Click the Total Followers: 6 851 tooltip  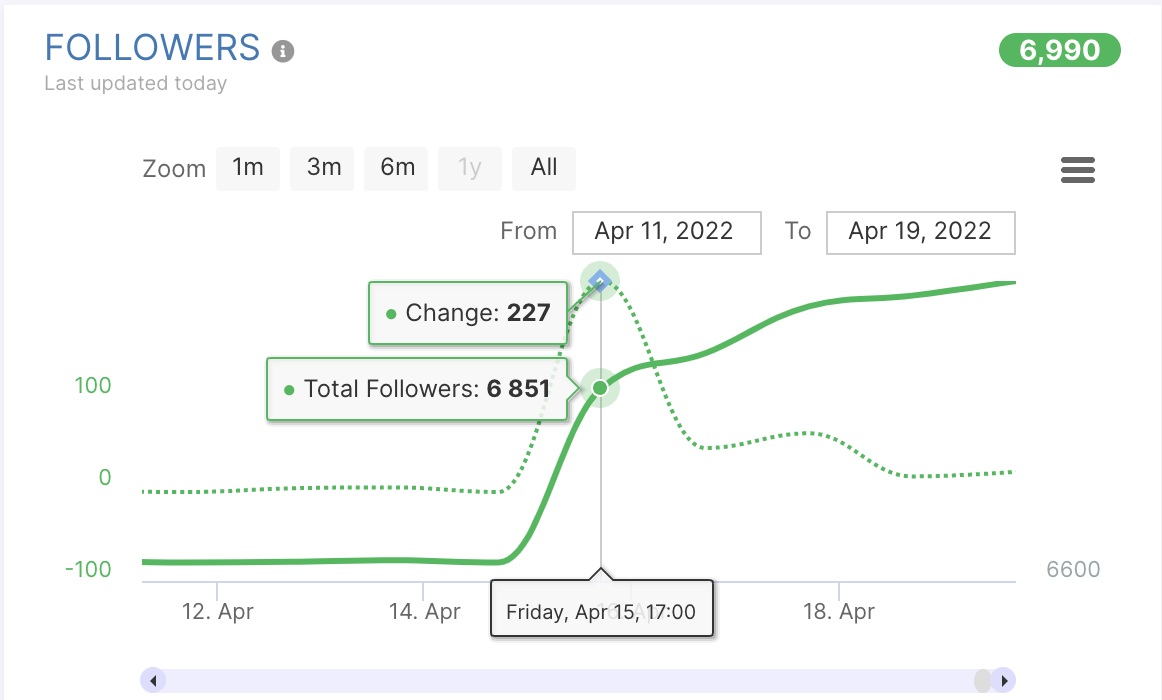417,389
